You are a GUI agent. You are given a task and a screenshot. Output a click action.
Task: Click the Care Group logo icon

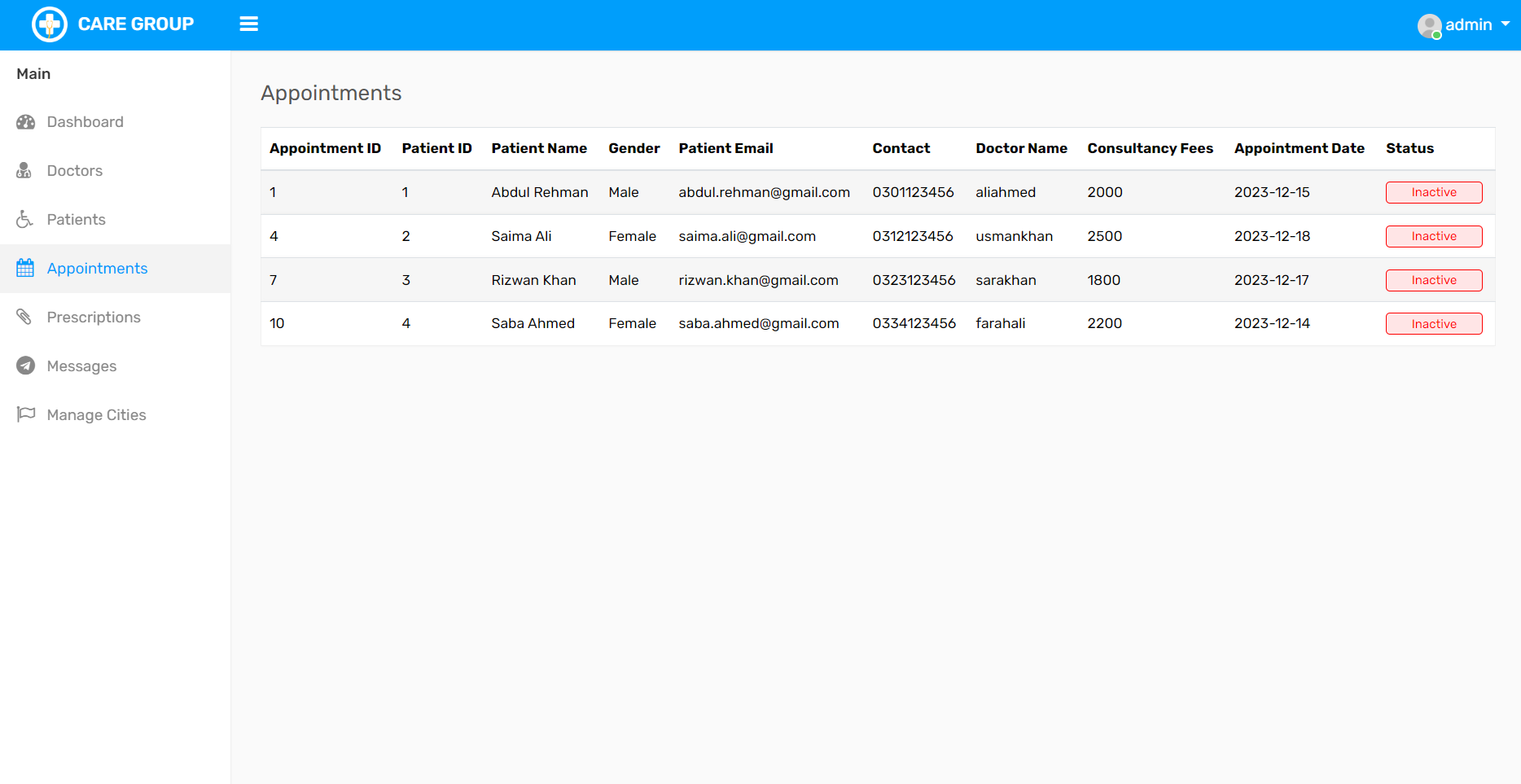[49, 24]
